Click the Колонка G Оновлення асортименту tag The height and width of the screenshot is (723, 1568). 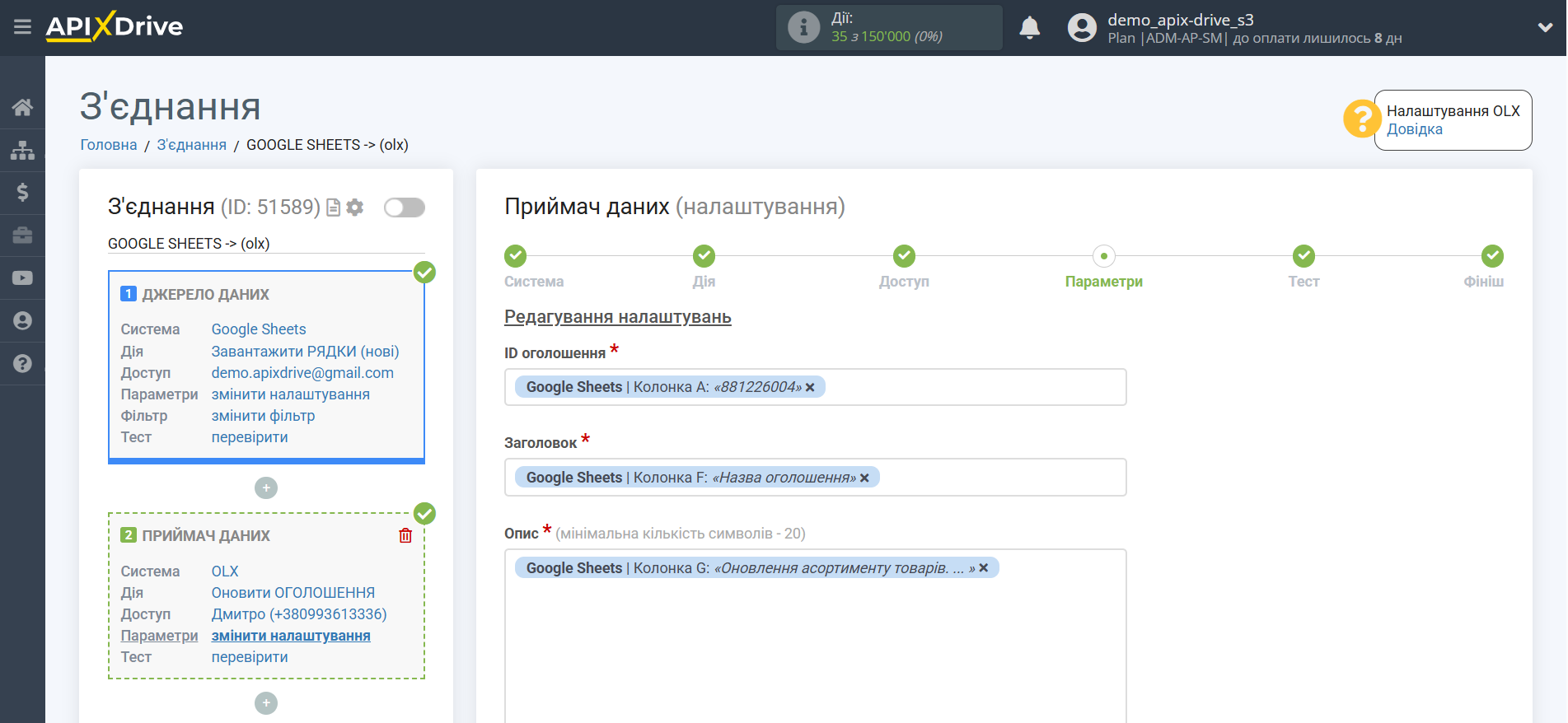(x=756, y=568)
